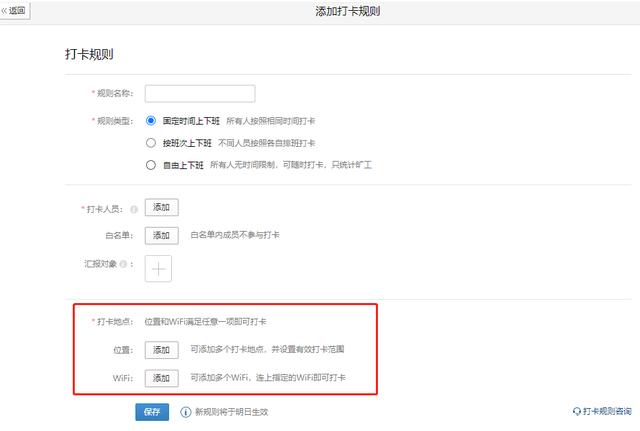Click 添加 button in WiFi row
This screenshot has width=640, height=431.
(x=161, y=378)
